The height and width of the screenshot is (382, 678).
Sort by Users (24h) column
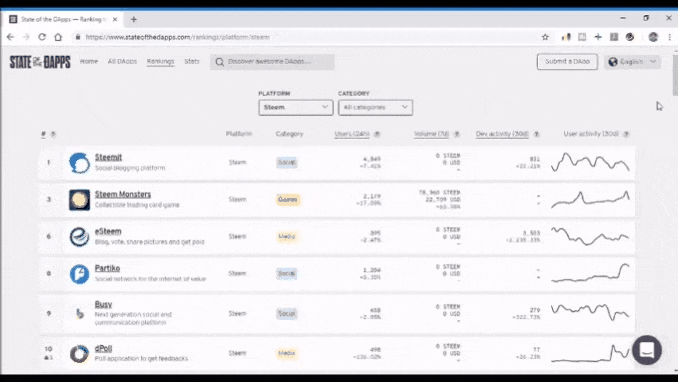click(x=352, y=134)
